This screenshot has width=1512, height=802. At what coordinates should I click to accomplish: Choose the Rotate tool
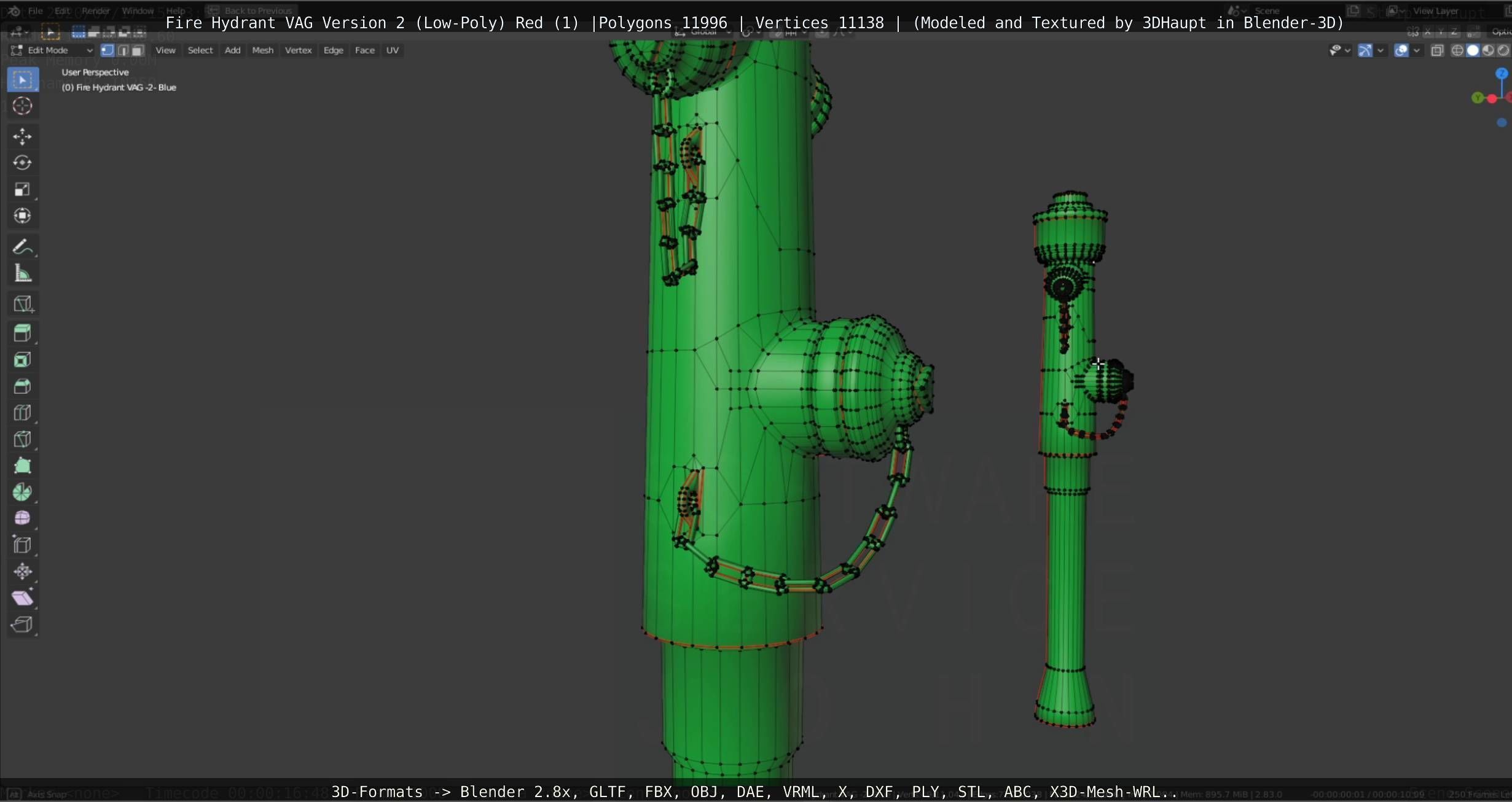click(x=23, y=163)
